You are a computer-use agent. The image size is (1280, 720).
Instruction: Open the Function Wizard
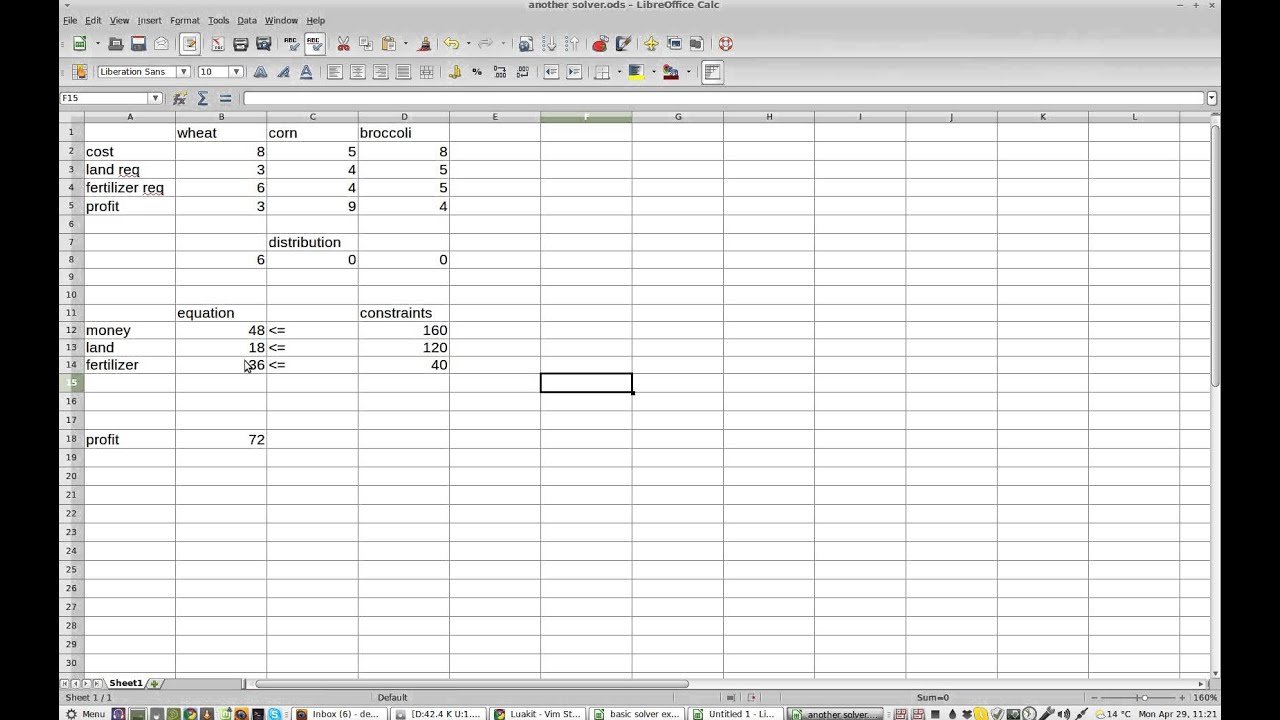180,98
